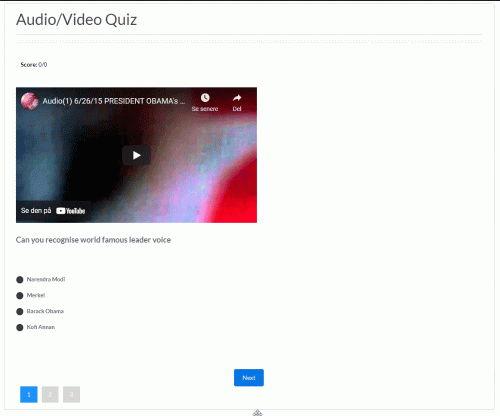The width and height of the screenshot is (500, 416).
Task: Click the Se senere clock icon
Action: pos(205,98)
